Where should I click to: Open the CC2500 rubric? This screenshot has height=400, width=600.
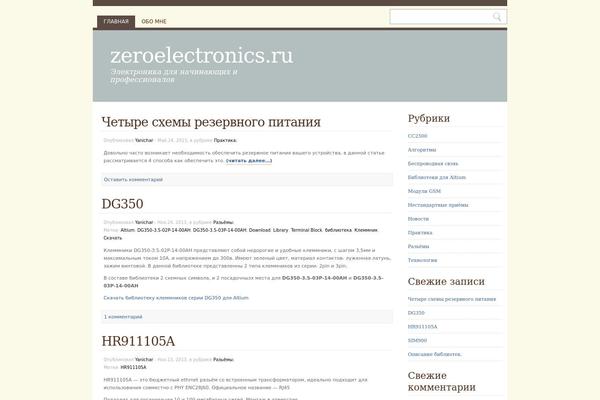pyautogui.click(x=417, y=136)
